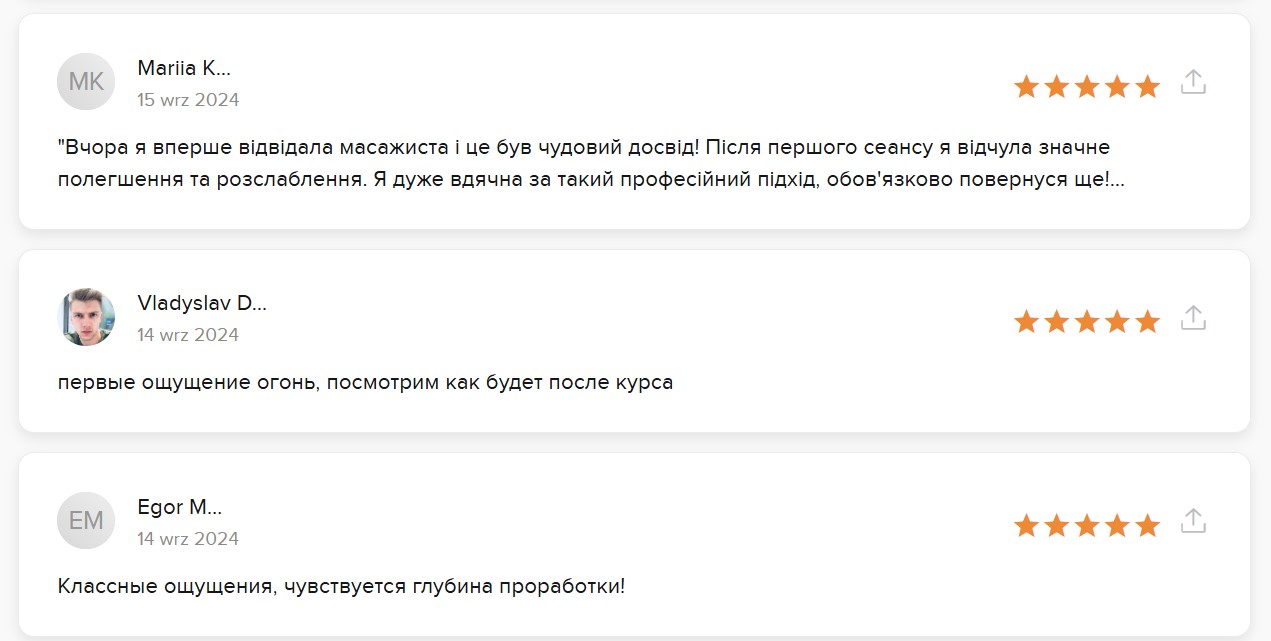Click the last star in Mariia K.'s rating
This screenshot has height=641, width=1271.
pyautogui.click(x=1148, y=87)
